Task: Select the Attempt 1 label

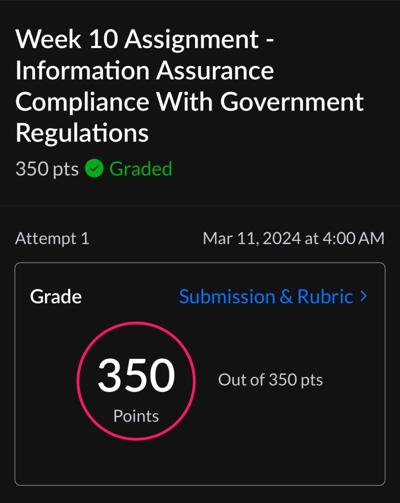Action: pyautogui.click(x=52, y=239)
